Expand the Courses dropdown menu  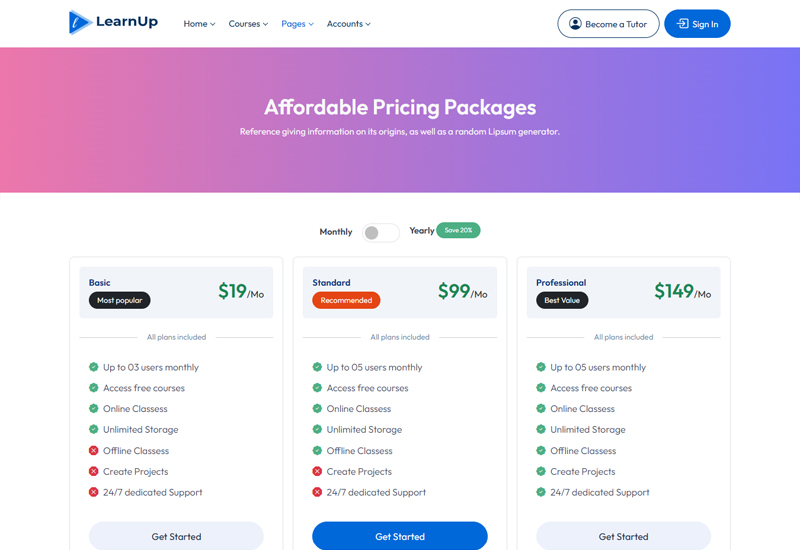(x=248, y=24)
